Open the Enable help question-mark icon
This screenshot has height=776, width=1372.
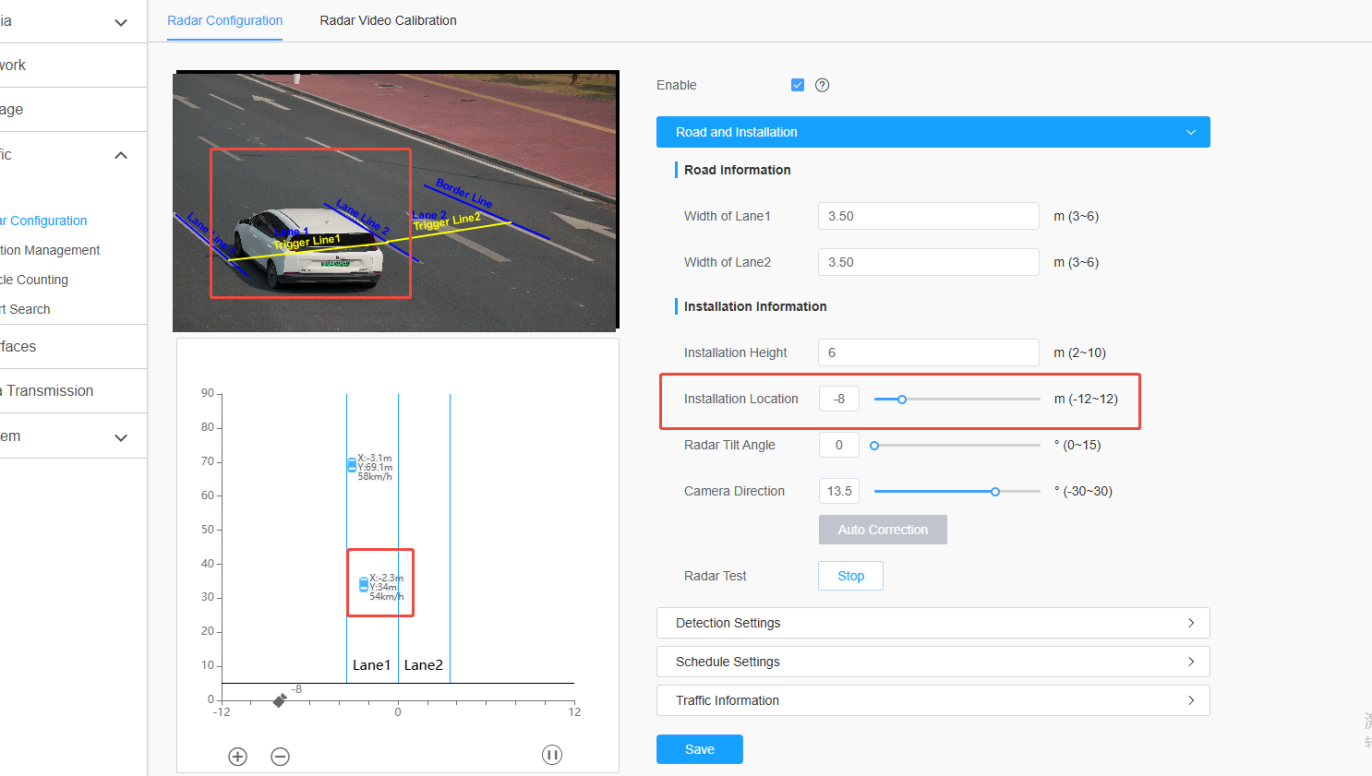pos(822,85)
